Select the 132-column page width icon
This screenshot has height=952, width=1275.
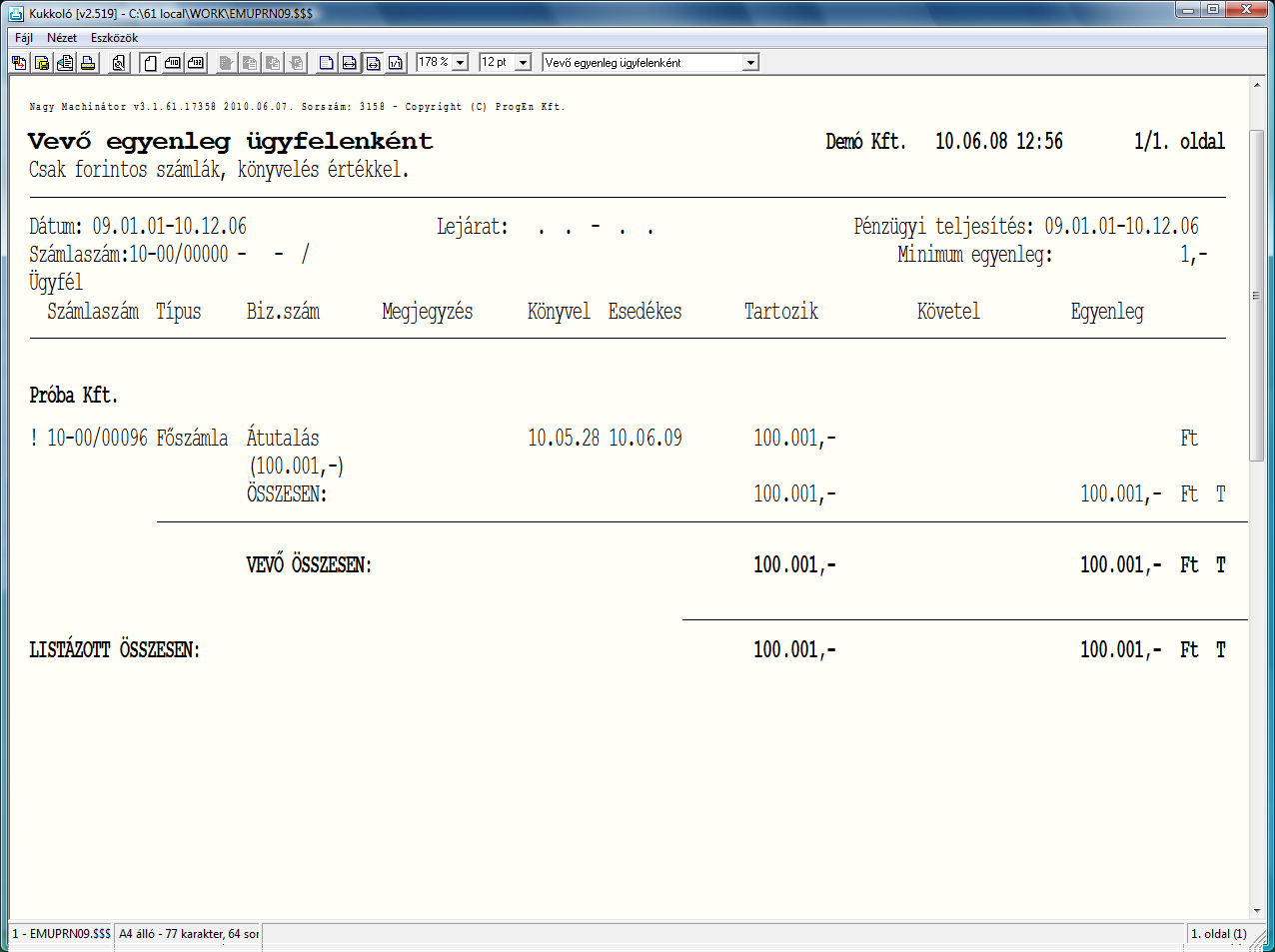(196, 63)
